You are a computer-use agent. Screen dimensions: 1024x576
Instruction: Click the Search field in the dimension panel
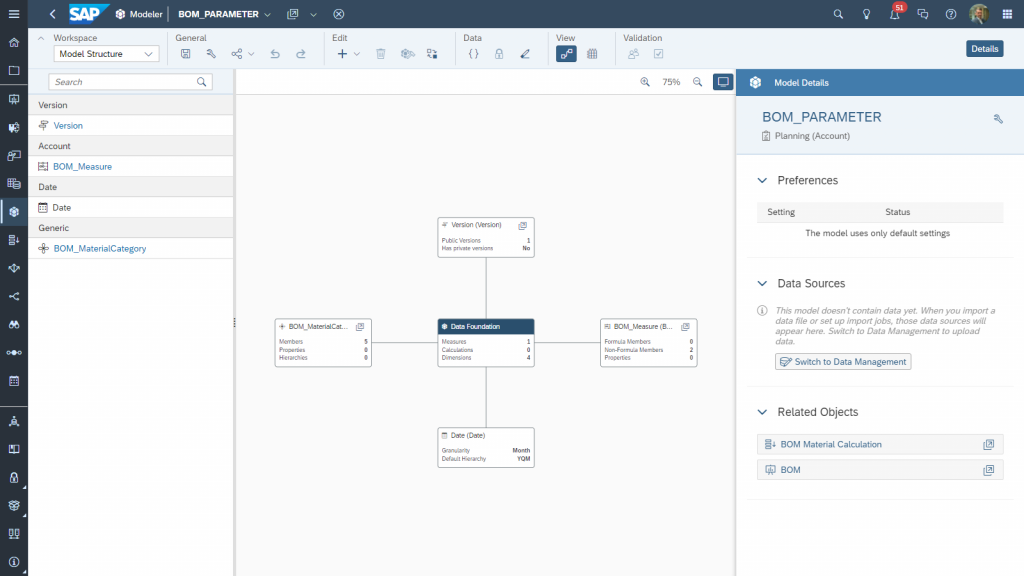(x=131, y=82)
